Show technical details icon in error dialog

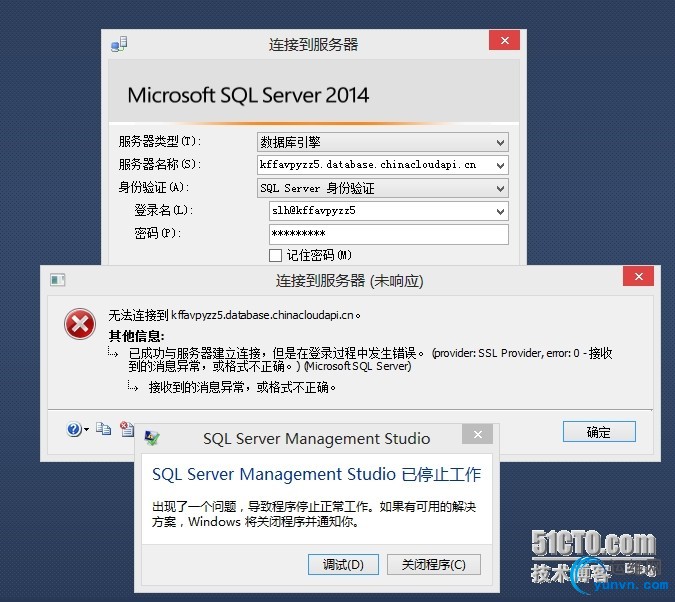127,428
